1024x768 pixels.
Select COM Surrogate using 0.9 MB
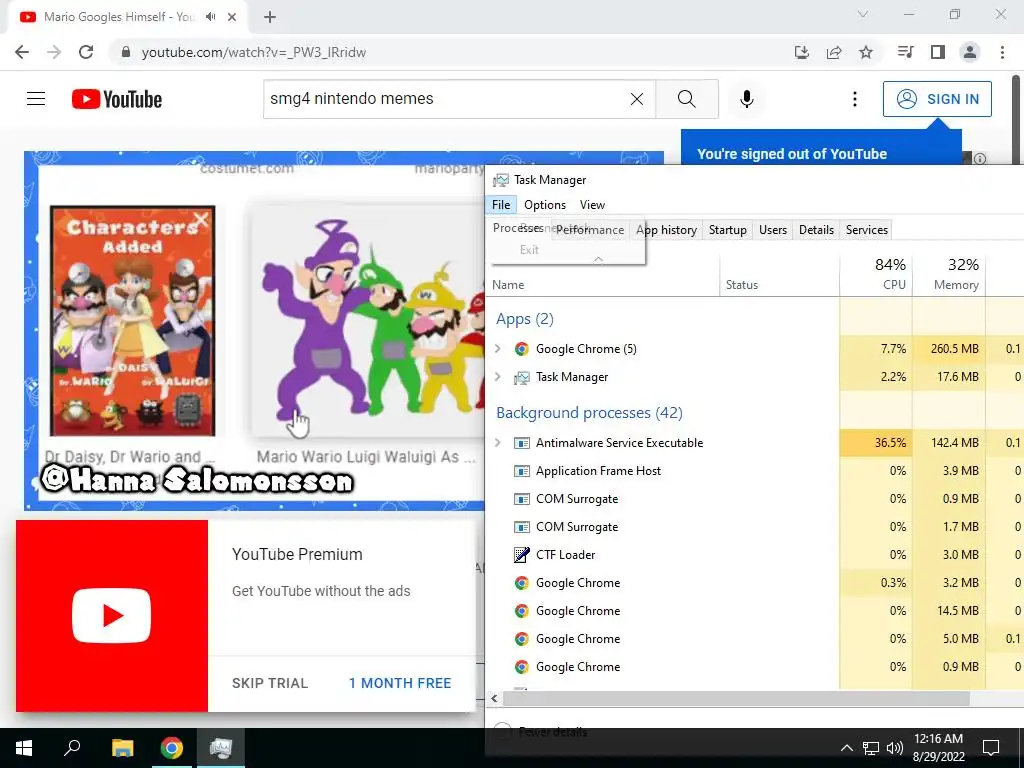click(754, 499)
